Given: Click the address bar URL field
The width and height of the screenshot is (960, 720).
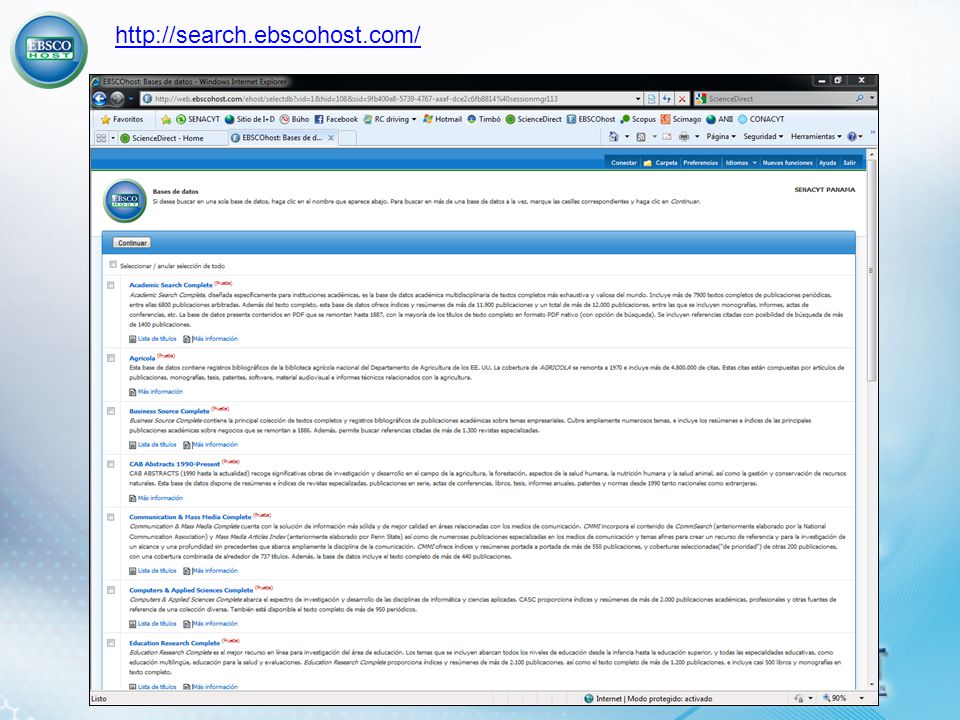Looking at the screenshot, I should pos(392,99).
